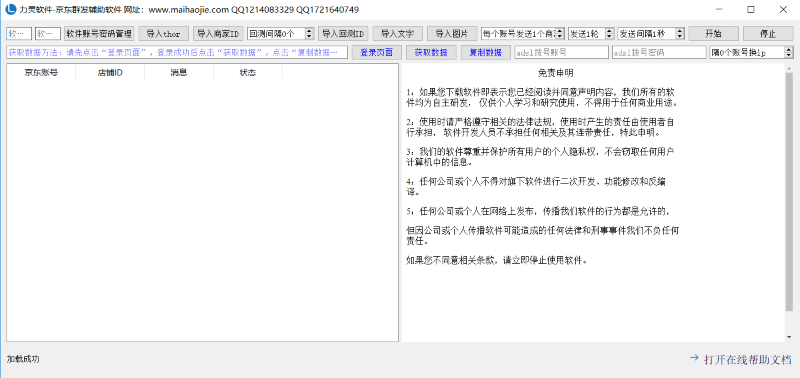
Task: Click the 消息 column header
Action: coord(179,72)
